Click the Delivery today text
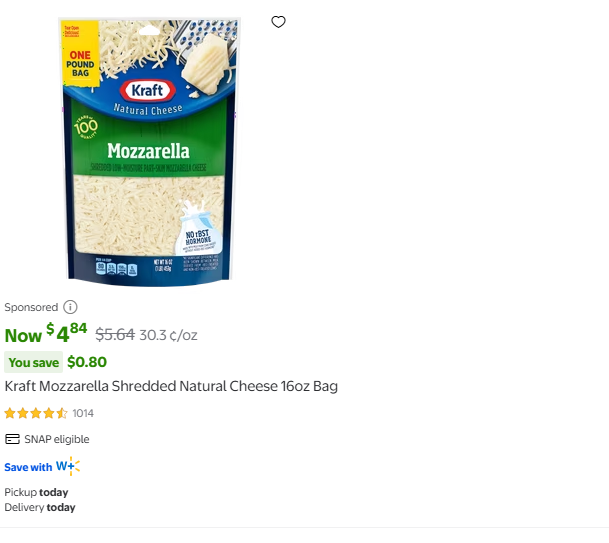The height and width of the screenshot is (543, 609). (40, 508)
